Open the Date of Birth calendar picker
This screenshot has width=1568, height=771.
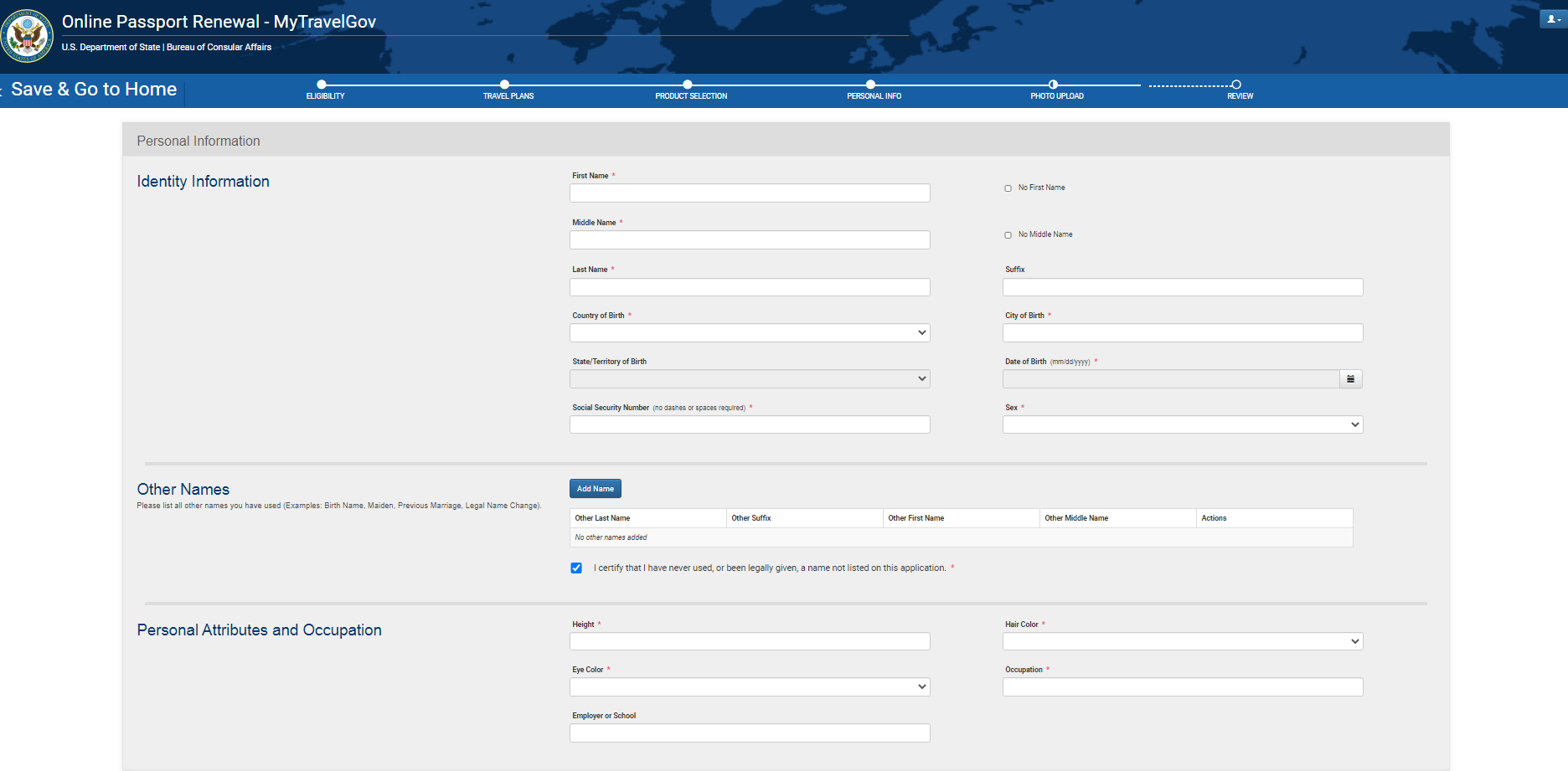coord(1350,379)
